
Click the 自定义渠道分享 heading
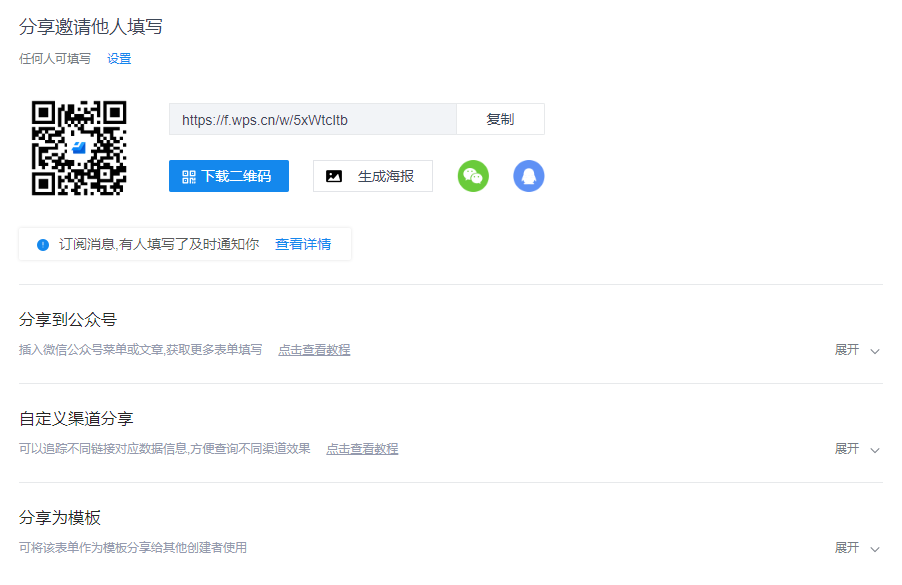76,418
